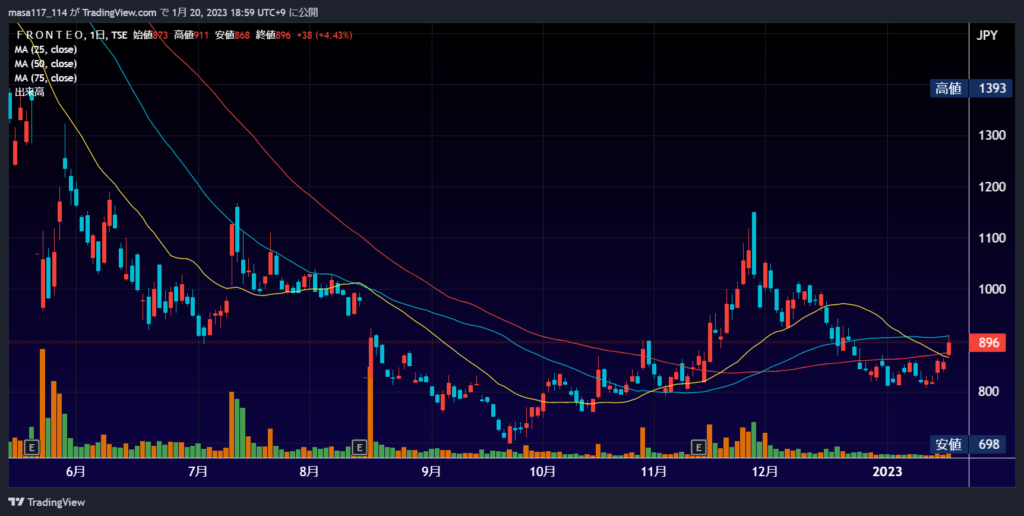Image resolution: width=1024 pixels, height=516 pixels.
Task: Click the +38 (+4.43%) change value
Action: [325, 35]
